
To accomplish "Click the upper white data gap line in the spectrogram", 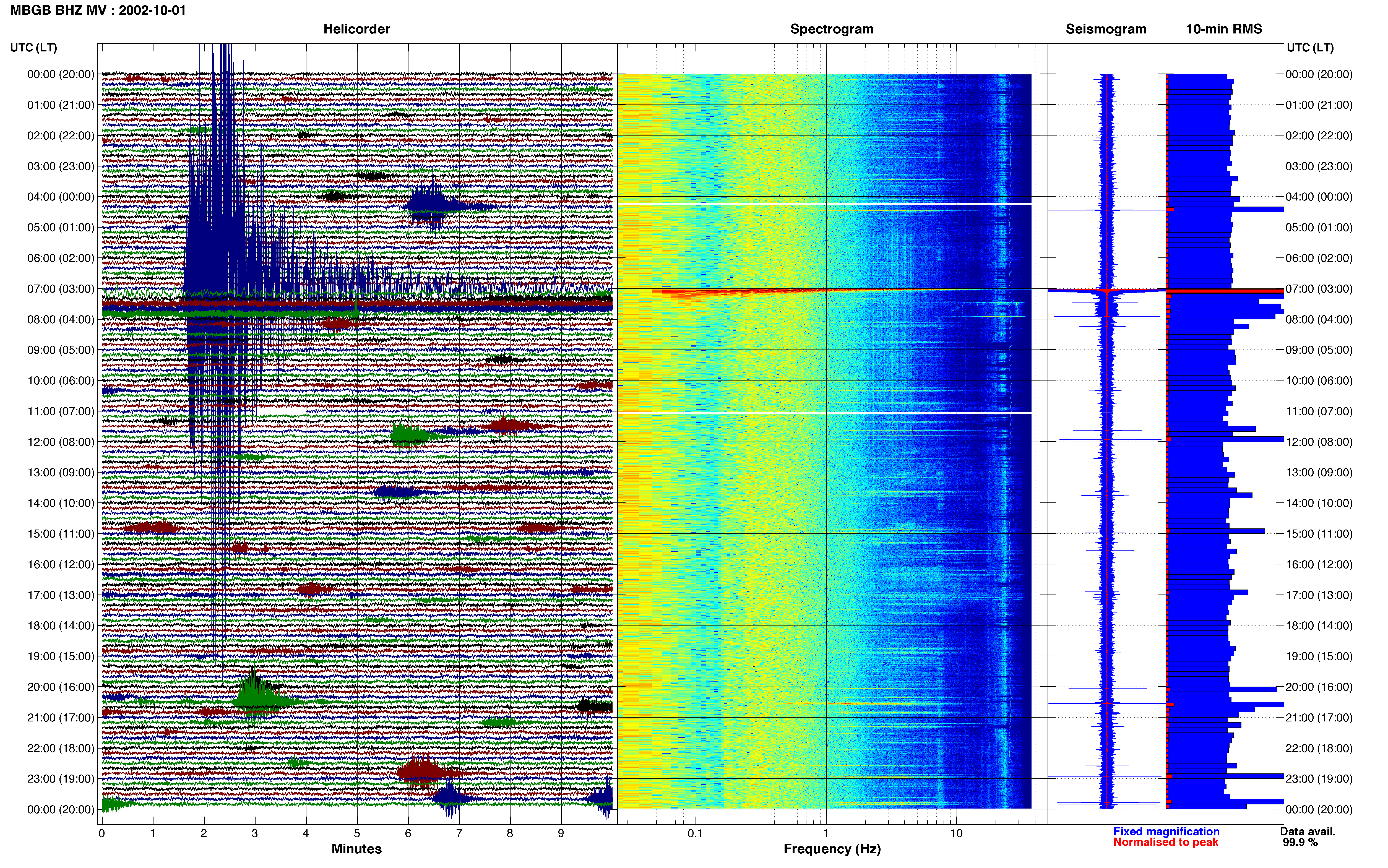I will (x=824, y=203).
